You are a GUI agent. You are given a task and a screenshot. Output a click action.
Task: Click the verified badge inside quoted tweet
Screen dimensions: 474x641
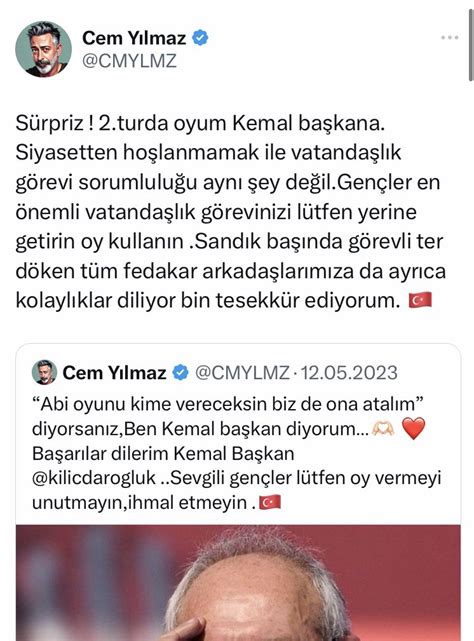pyautogui.click(x=180, y=373)
